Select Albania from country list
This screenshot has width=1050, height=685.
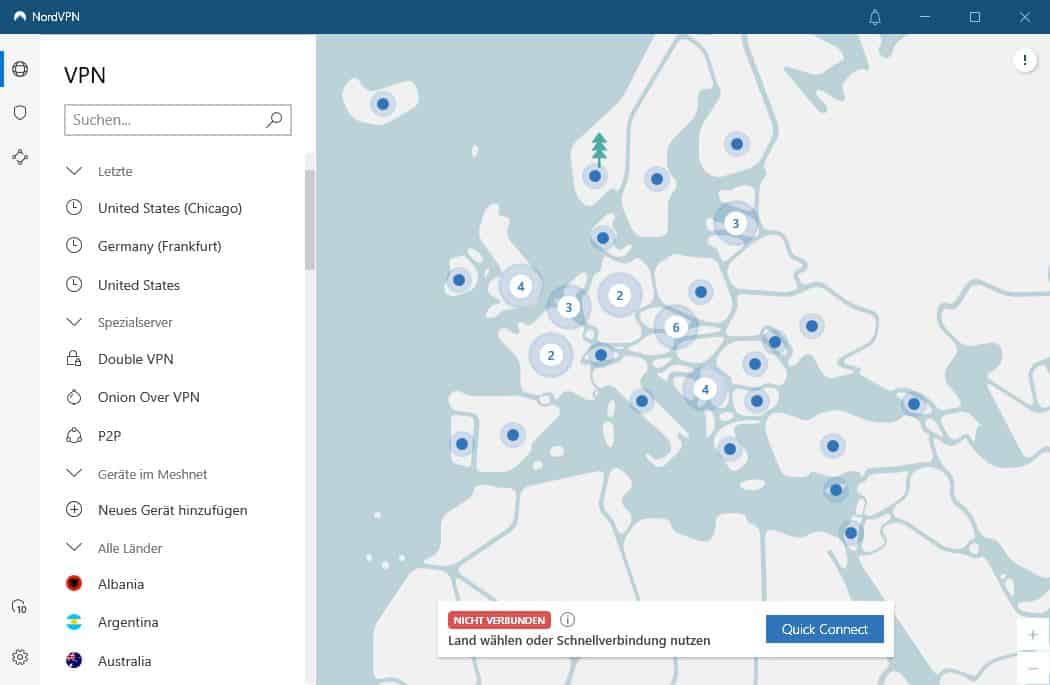tap(121, 584)
